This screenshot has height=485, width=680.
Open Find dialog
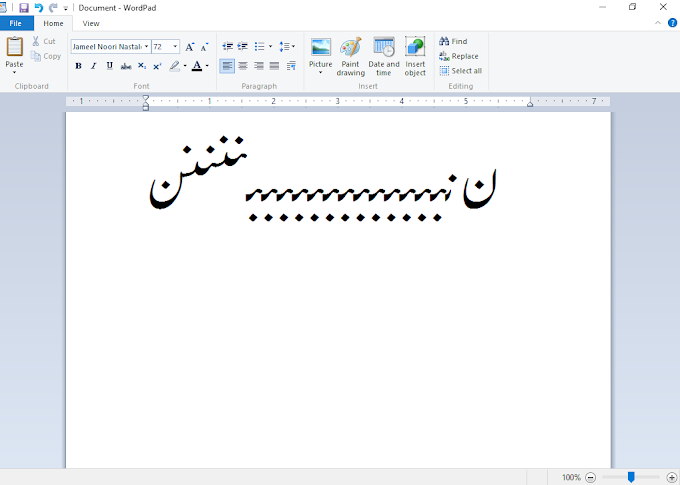453,41
